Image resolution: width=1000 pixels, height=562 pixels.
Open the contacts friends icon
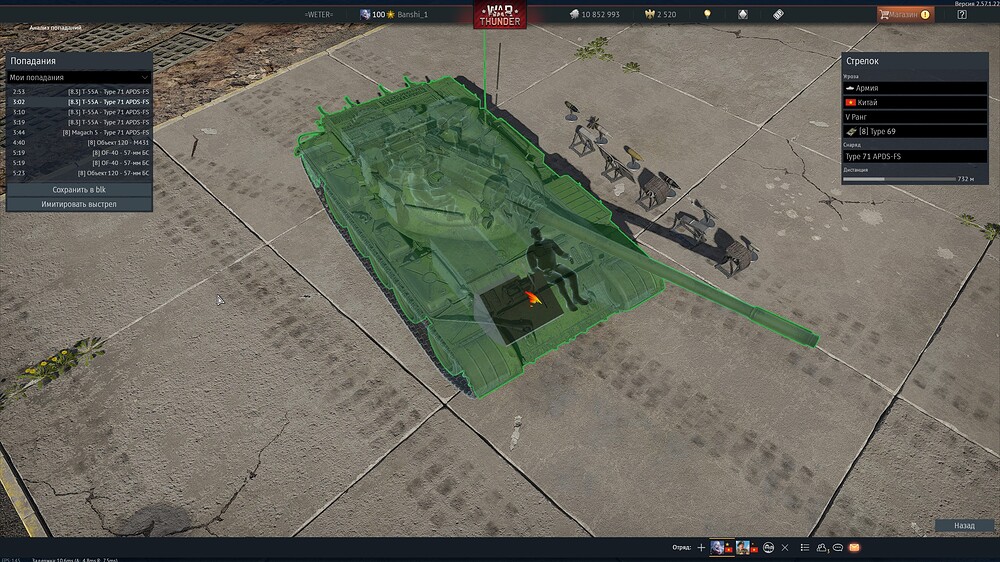click(821, 547)
